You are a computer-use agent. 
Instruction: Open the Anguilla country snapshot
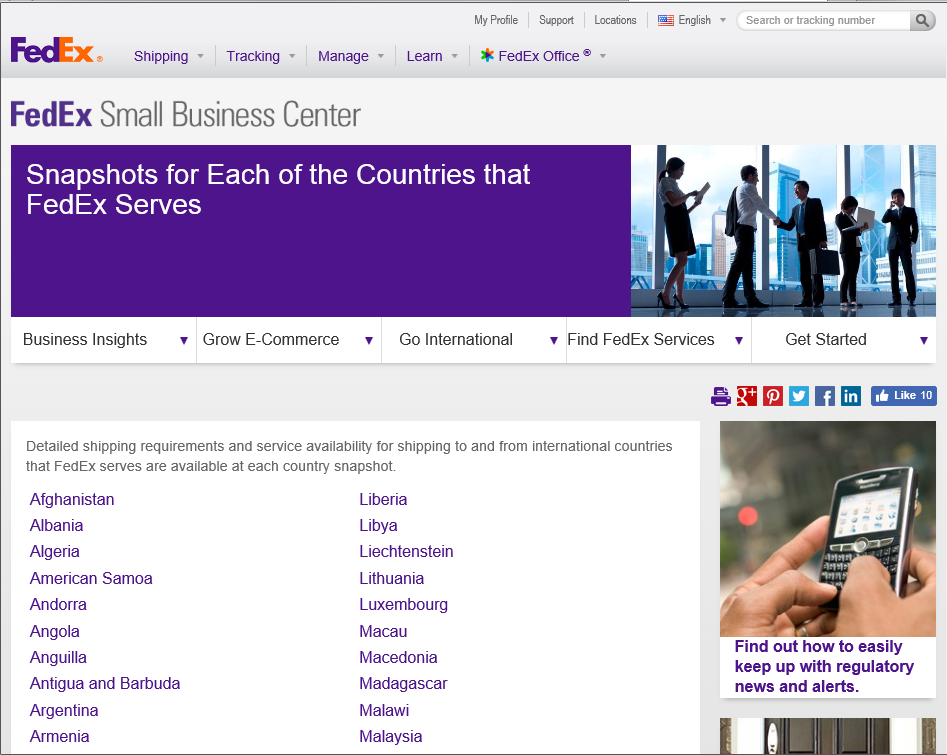58,657
